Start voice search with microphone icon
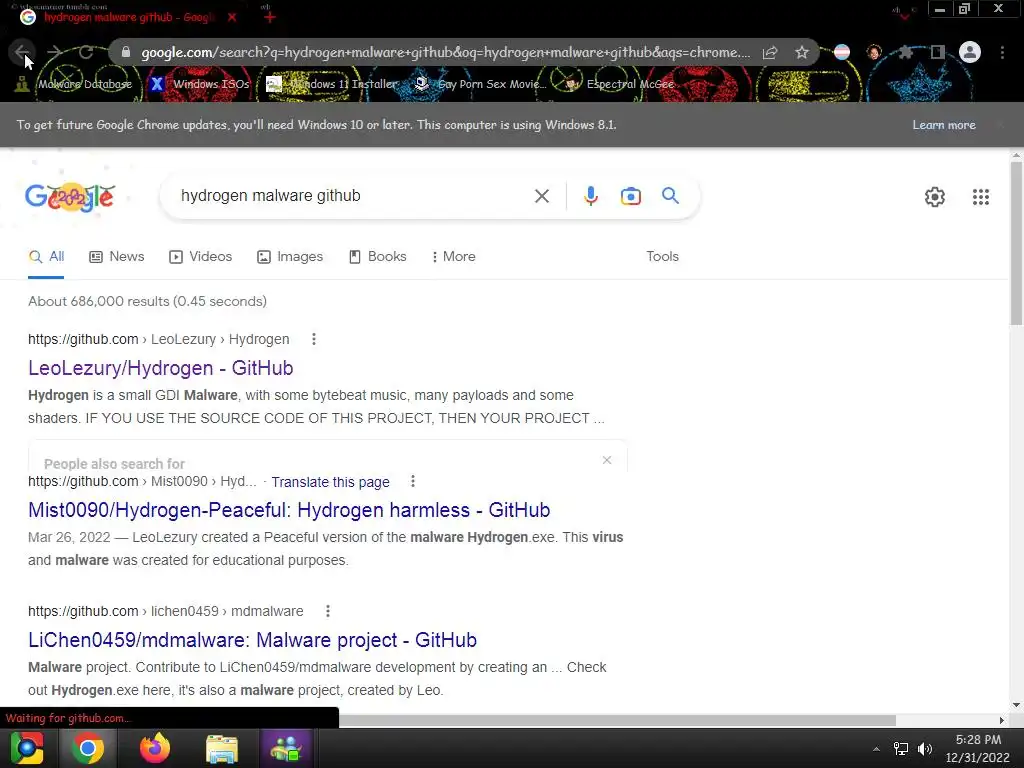 (590, 196)
